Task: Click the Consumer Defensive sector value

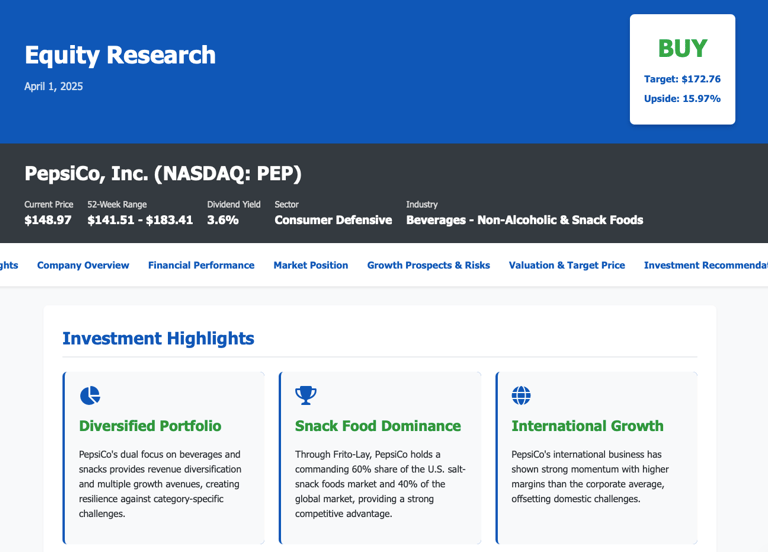Action: (x=333, y=220)
